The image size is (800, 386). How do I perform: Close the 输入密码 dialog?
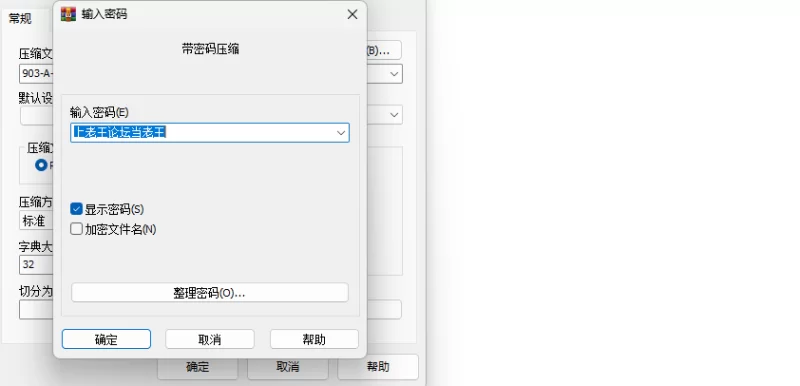352,14
